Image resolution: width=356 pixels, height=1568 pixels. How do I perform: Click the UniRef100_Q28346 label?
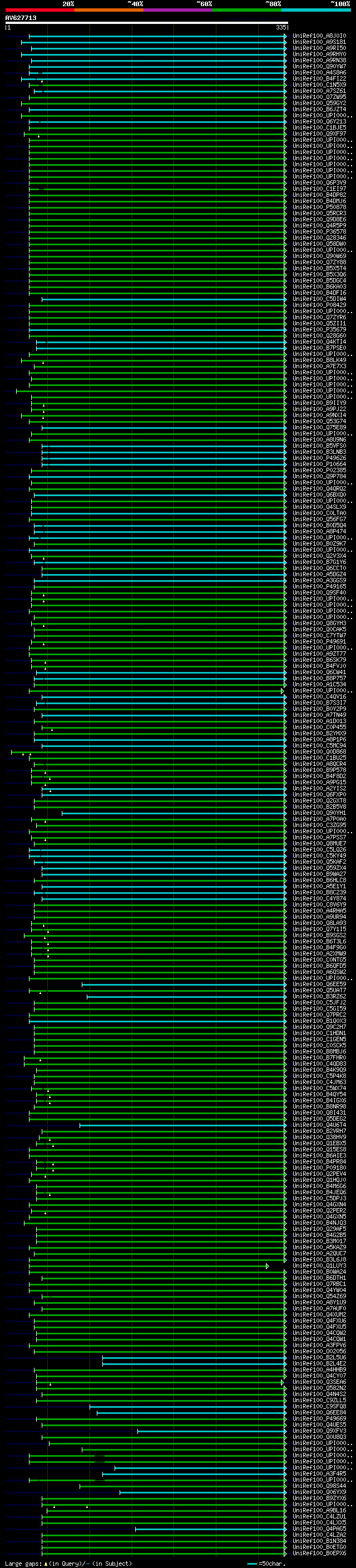[319, 238]
